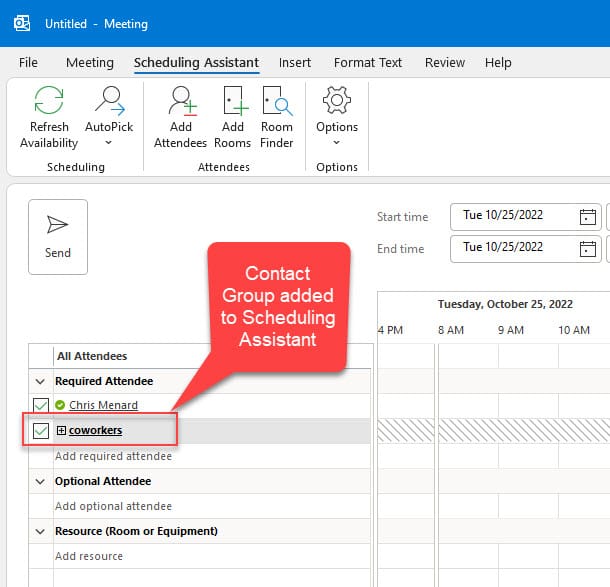Image resolution: width=610 pixels, height=587 pixels.
Task: Click the Refresh Availability icon
Action: click(48, 102)
